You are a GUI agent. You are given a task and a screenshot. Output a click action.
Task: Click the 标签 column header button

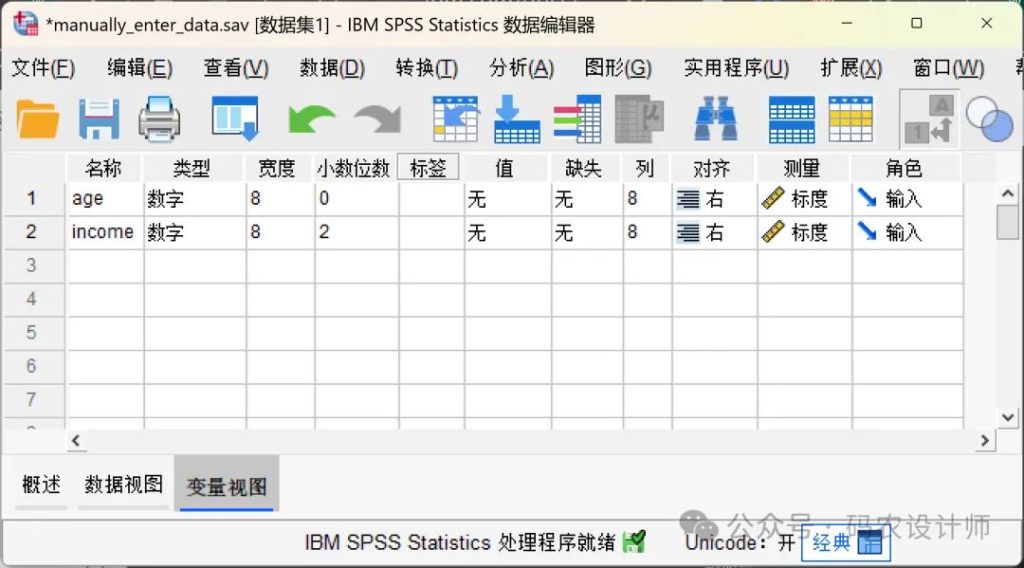[428, 168]
